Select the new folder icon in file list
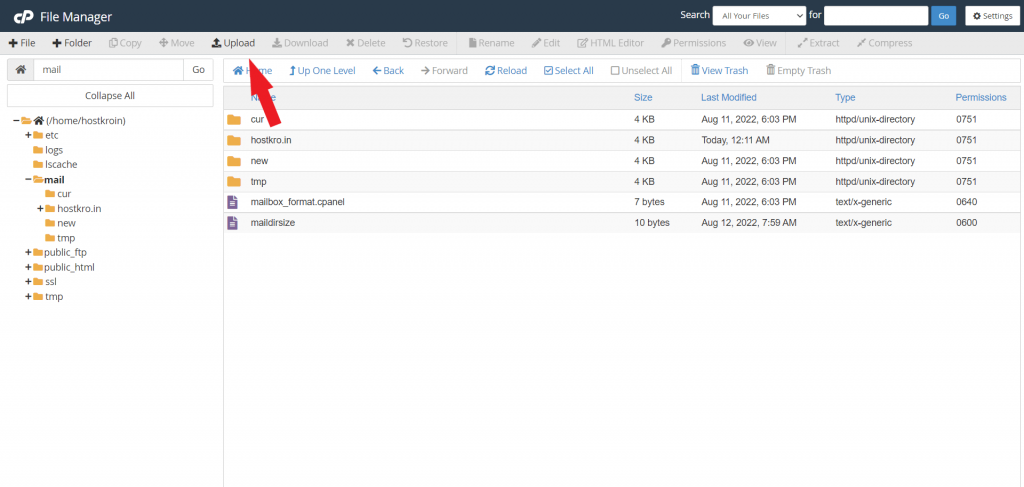The height and width of the screenshot is (487, 1024). (x=234, y=161)
